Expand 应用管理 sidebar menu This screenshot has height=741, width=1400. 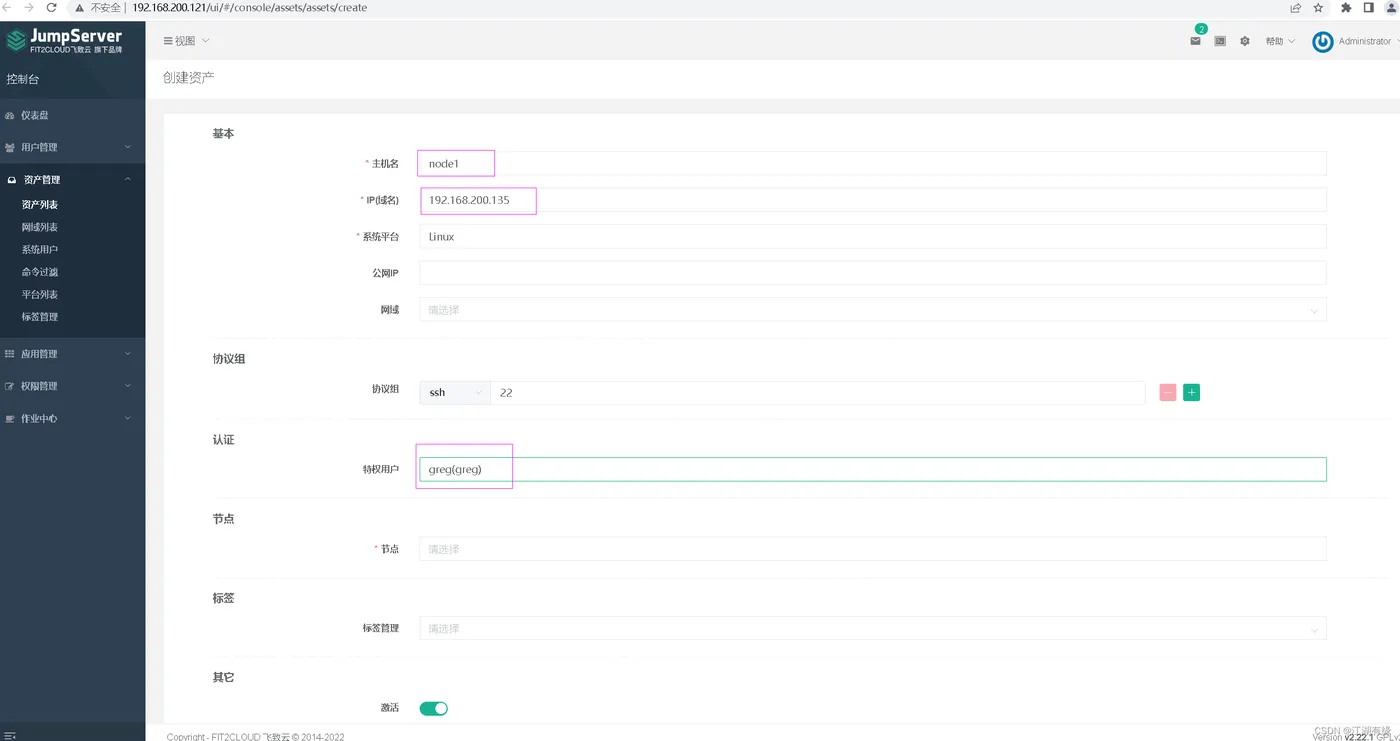(72, 354)
